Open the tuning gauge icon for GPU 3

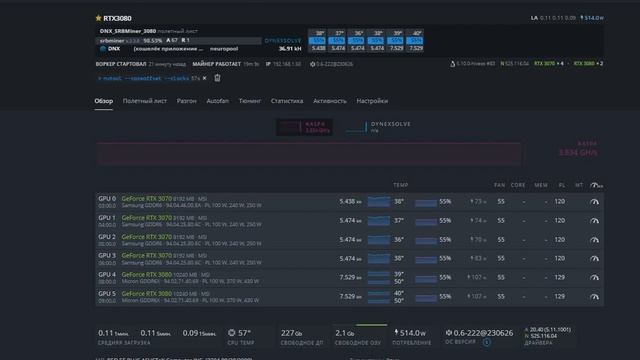click(x=594, y=259)
